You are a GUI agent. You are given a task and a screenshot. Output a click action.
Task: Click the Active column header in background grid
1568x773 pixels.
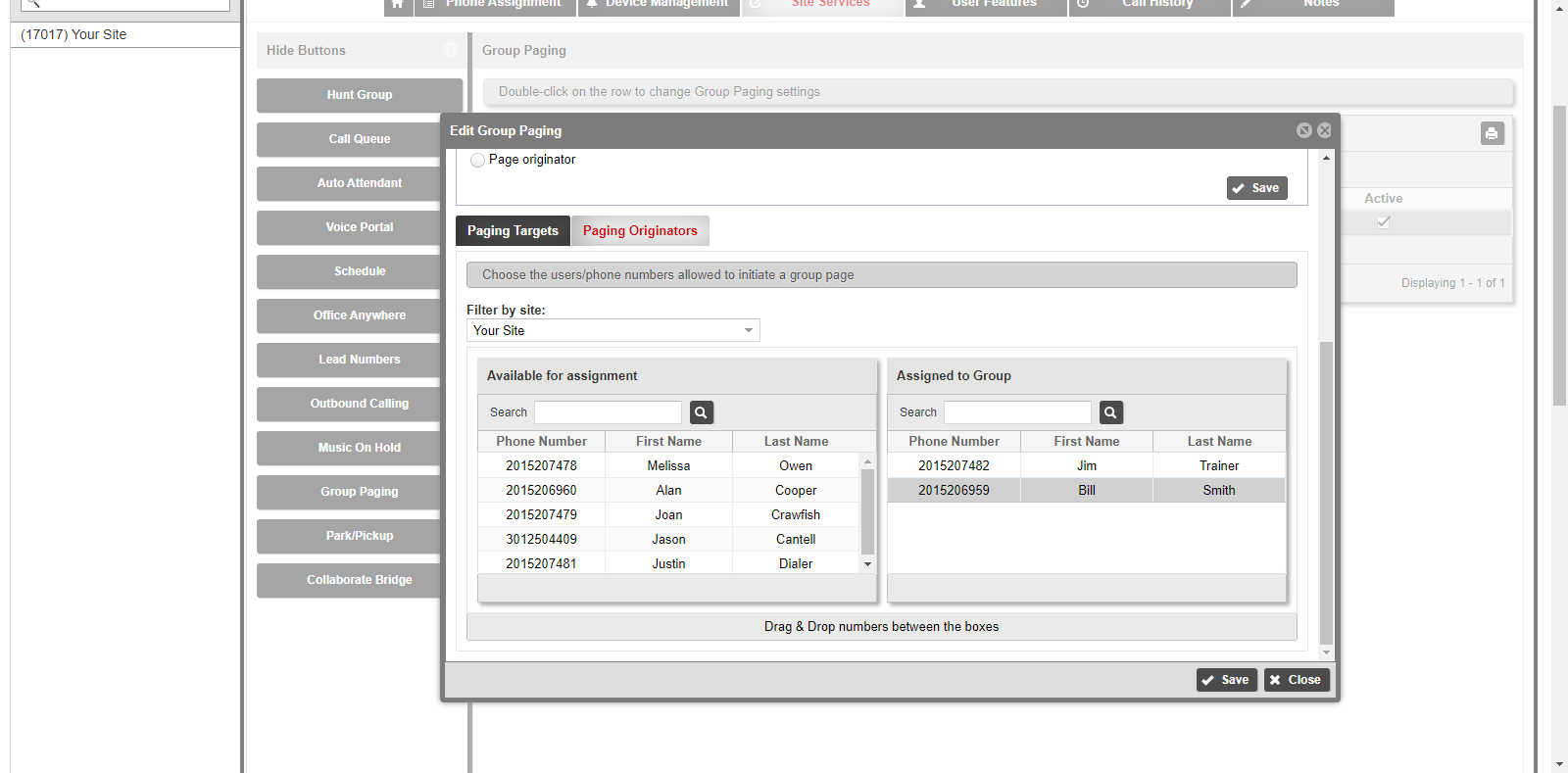coord(1383,199)
